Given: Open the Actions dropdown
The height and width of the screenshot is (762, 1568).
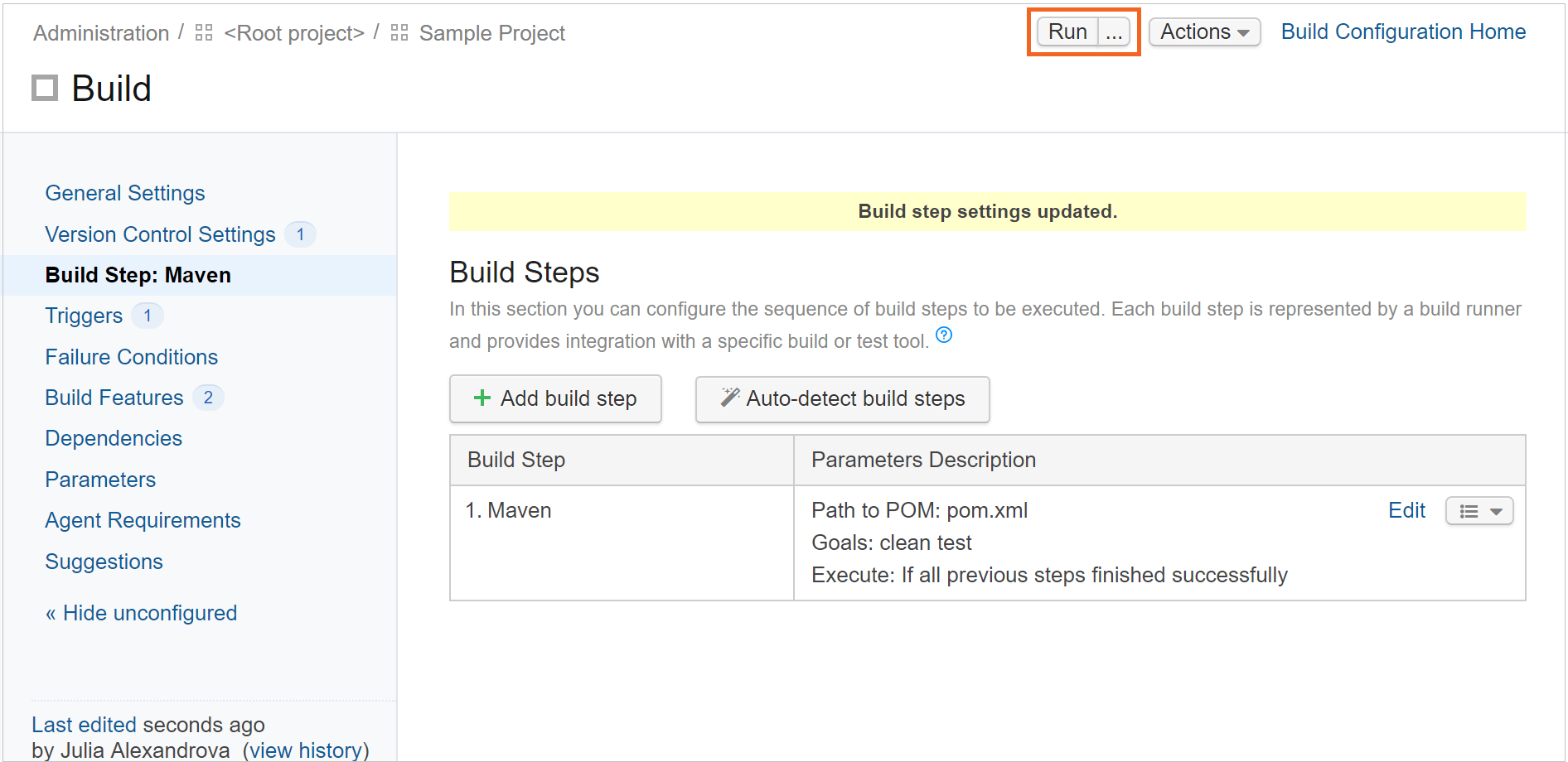Looking at the screenshot, I should [1203, 31].
